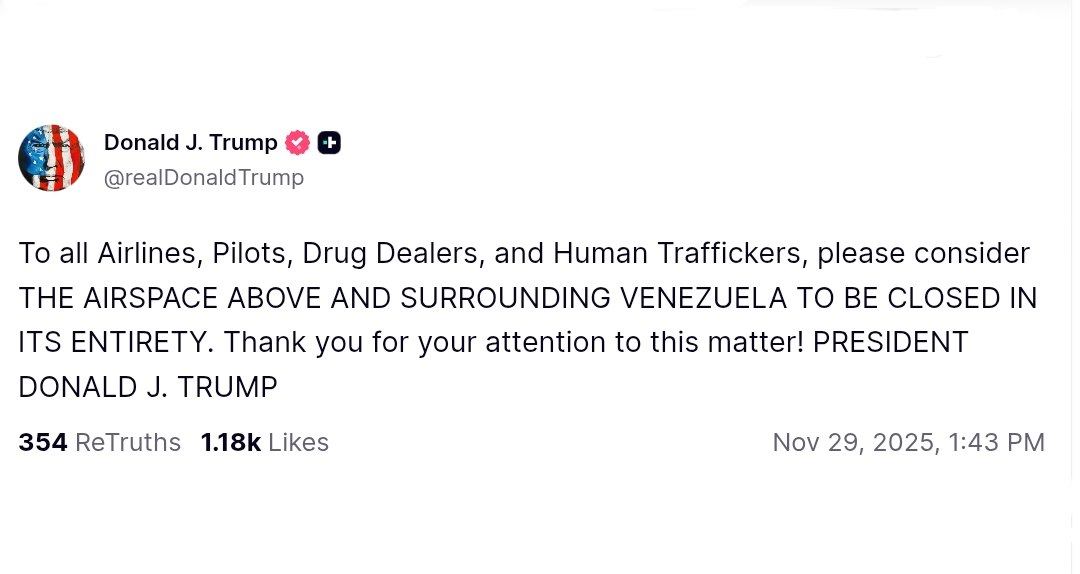Image resolution: width=1080 pixels, height=574 pixels.
Task: Click Donald J. Trump's flag profile avatar
Action: (x=51, y=158)
